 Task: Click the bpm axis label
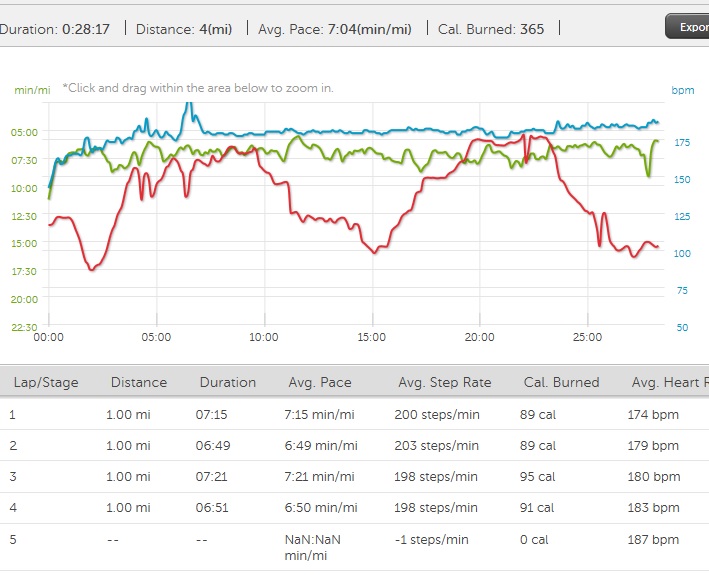pyautogui.click(x=682, y=90)
